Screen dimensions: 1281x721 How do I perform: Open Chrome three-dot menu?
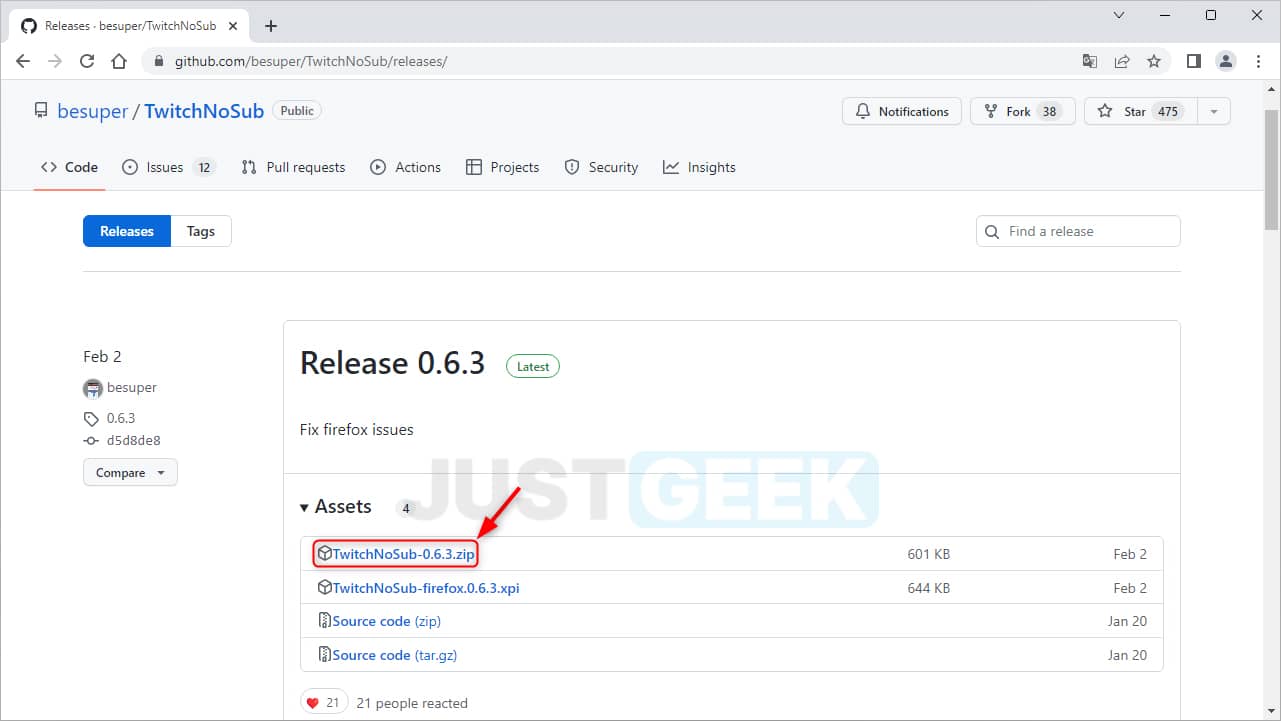pyautogui.click(x=1257, y=61)
